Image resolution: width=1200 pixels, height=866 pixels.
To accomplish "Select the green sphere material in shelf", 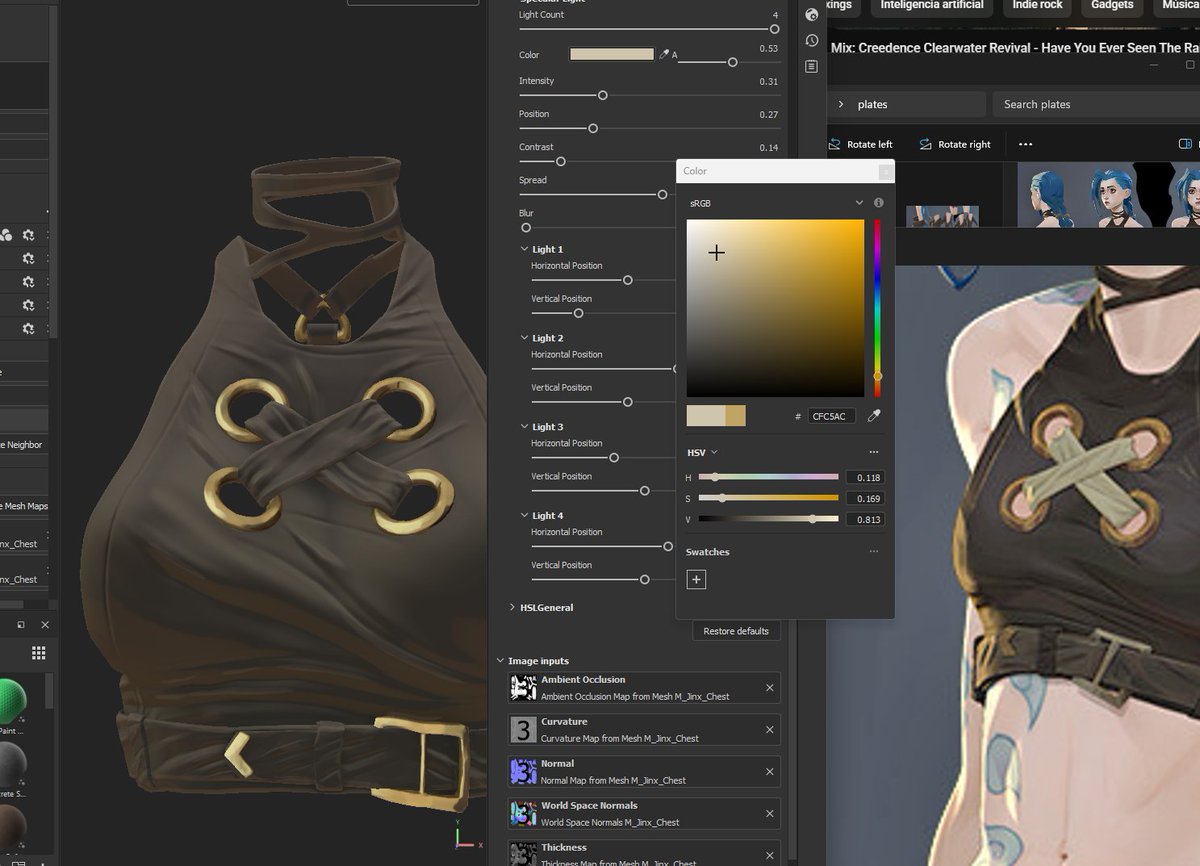I will (11, 702).
